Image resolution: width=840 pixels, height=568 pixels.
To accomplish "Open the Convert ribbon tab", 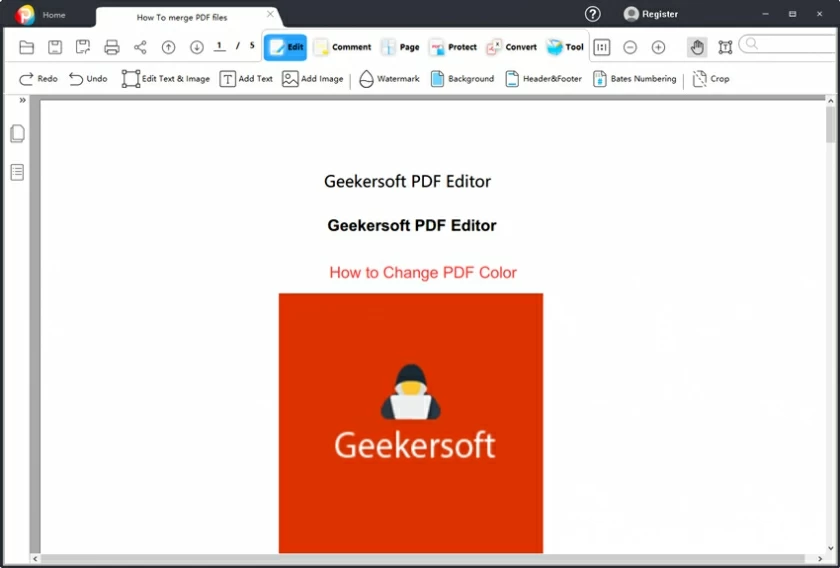I will tap(512, 47).
